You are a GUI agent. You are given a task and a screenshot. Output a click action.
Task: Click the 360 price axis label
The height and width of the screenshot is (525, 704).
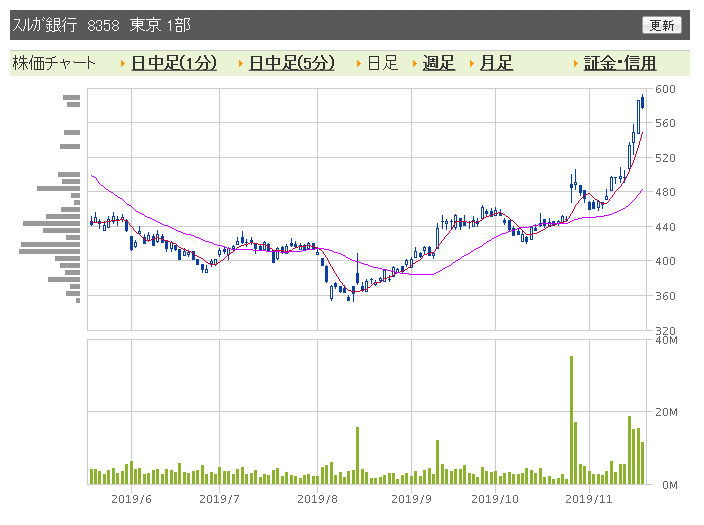tap(665, 296)
